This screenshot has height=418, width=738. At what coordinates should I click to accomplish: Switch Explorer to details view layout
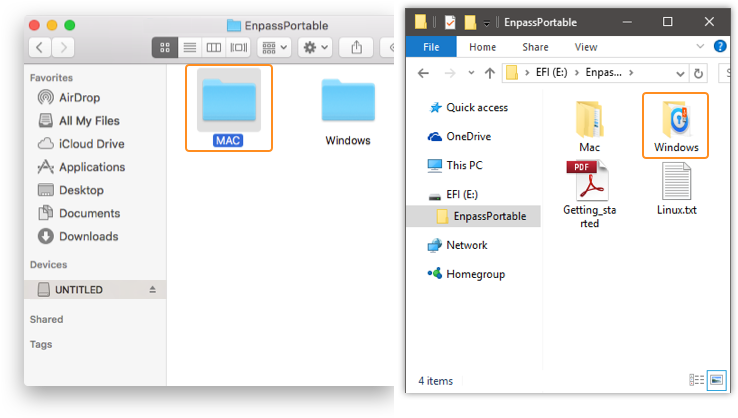(x=696, y=380)
